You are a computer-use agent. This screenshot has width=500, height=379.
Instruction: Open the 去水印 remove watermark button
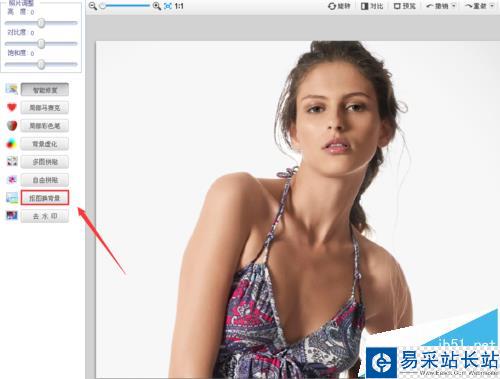45,216
